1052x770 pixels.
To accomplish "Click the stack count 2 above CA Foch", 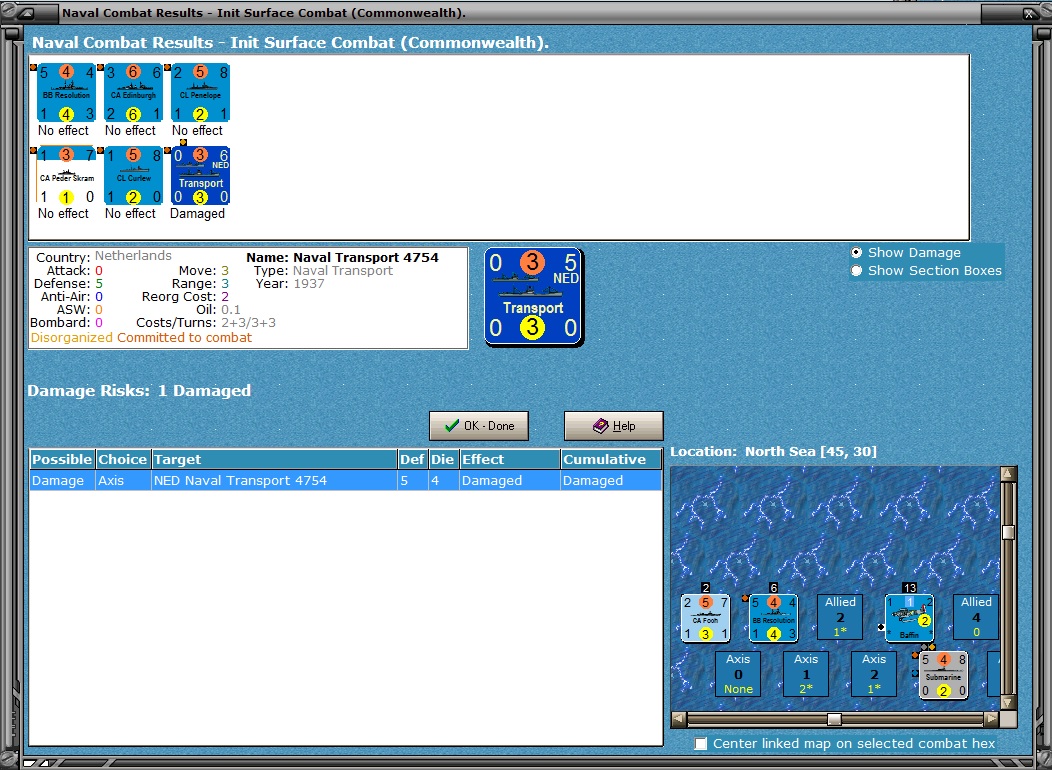I will [705, 588].
